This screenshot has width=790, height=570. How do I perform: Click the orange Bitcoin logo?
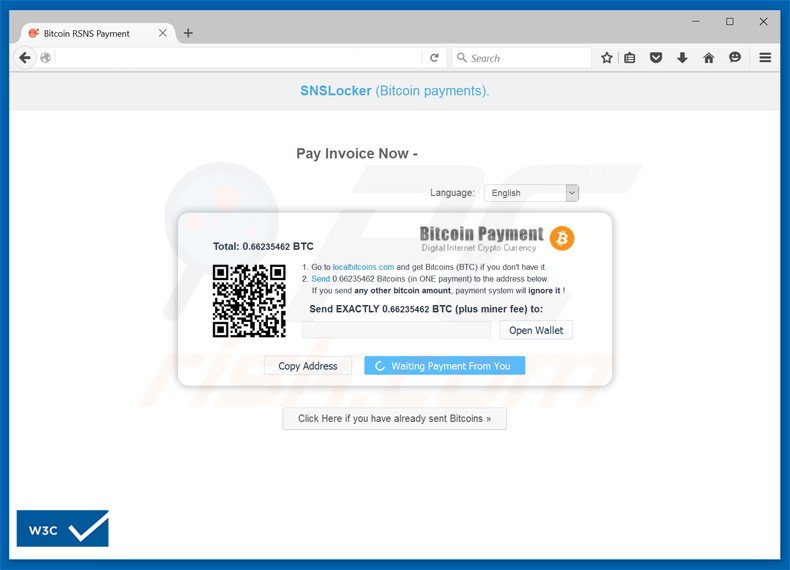tap(562, 238)
